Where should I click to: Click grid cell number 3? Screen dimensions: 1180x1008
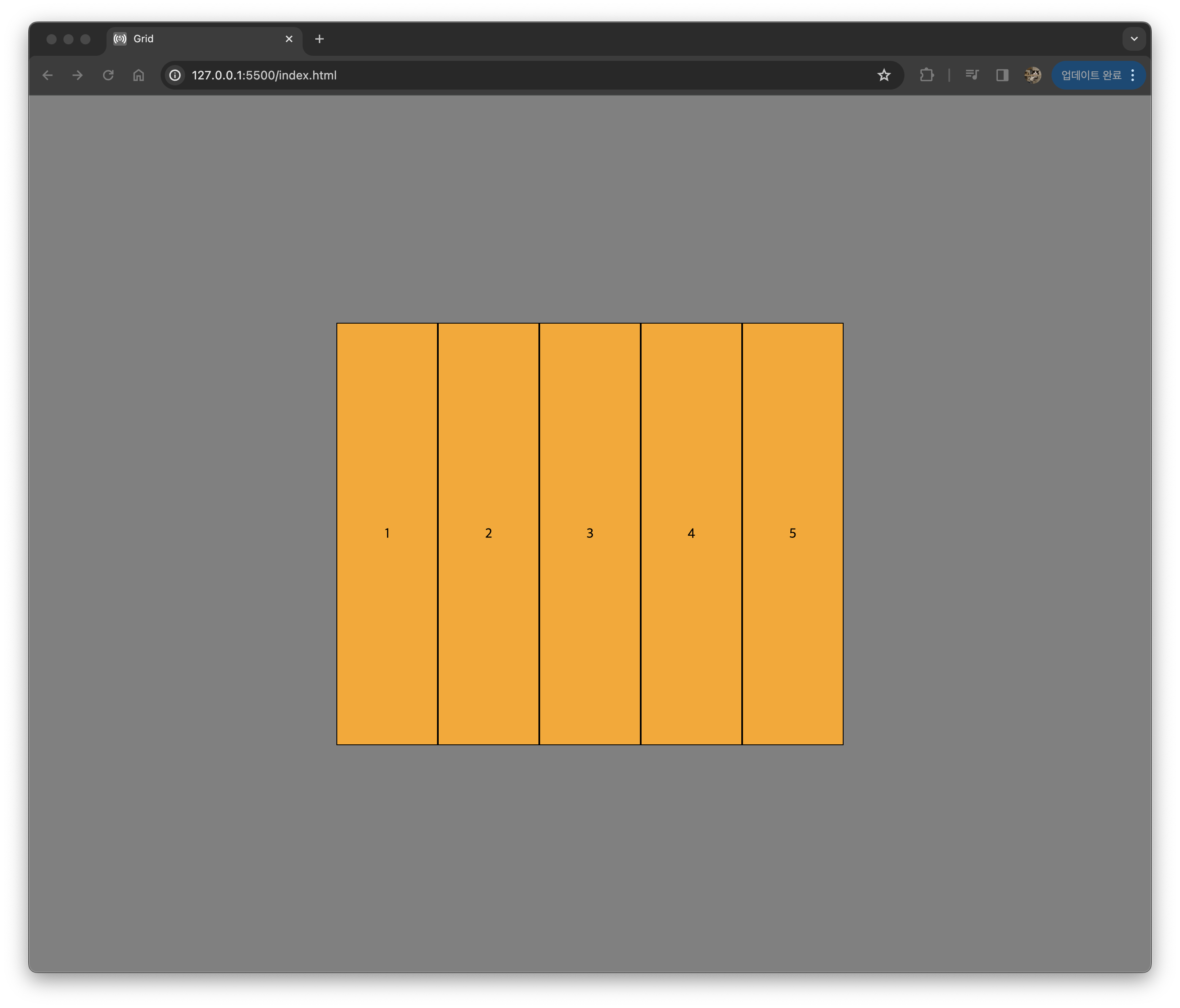point(590,533)
